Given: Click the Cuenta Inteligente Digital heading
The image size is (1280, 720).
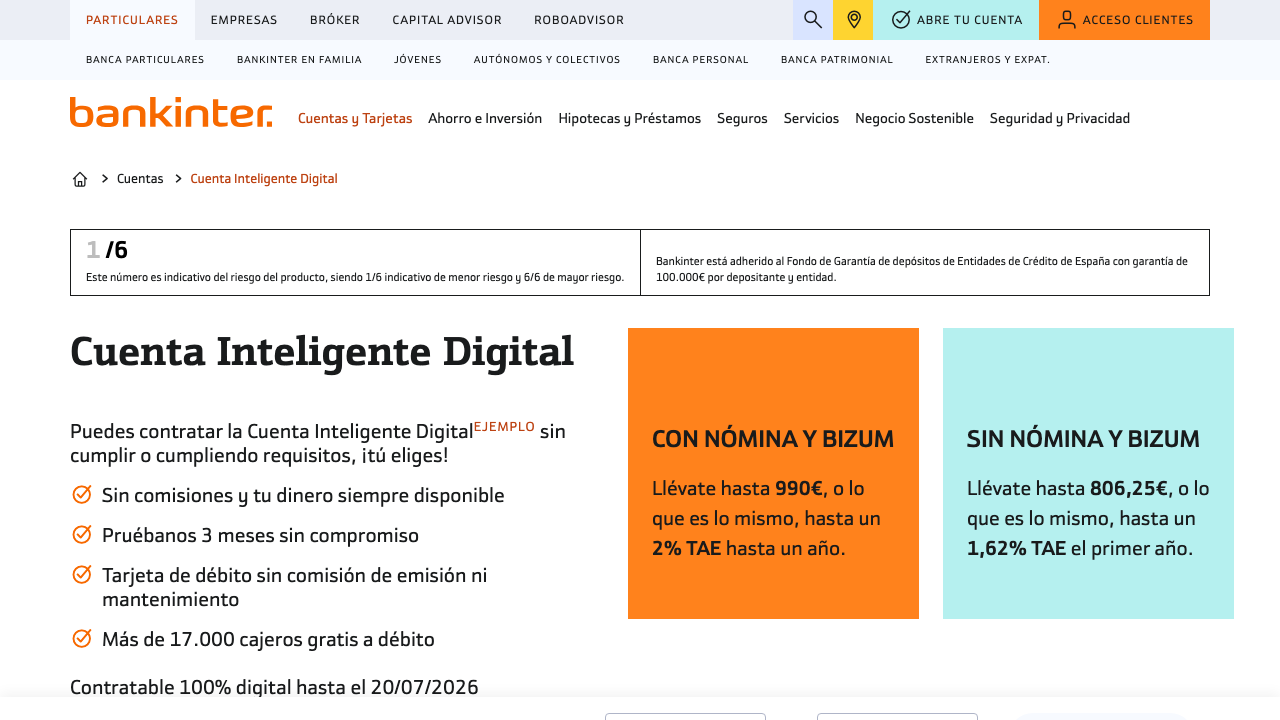Looking at the screenshot, I should point(322,352).
